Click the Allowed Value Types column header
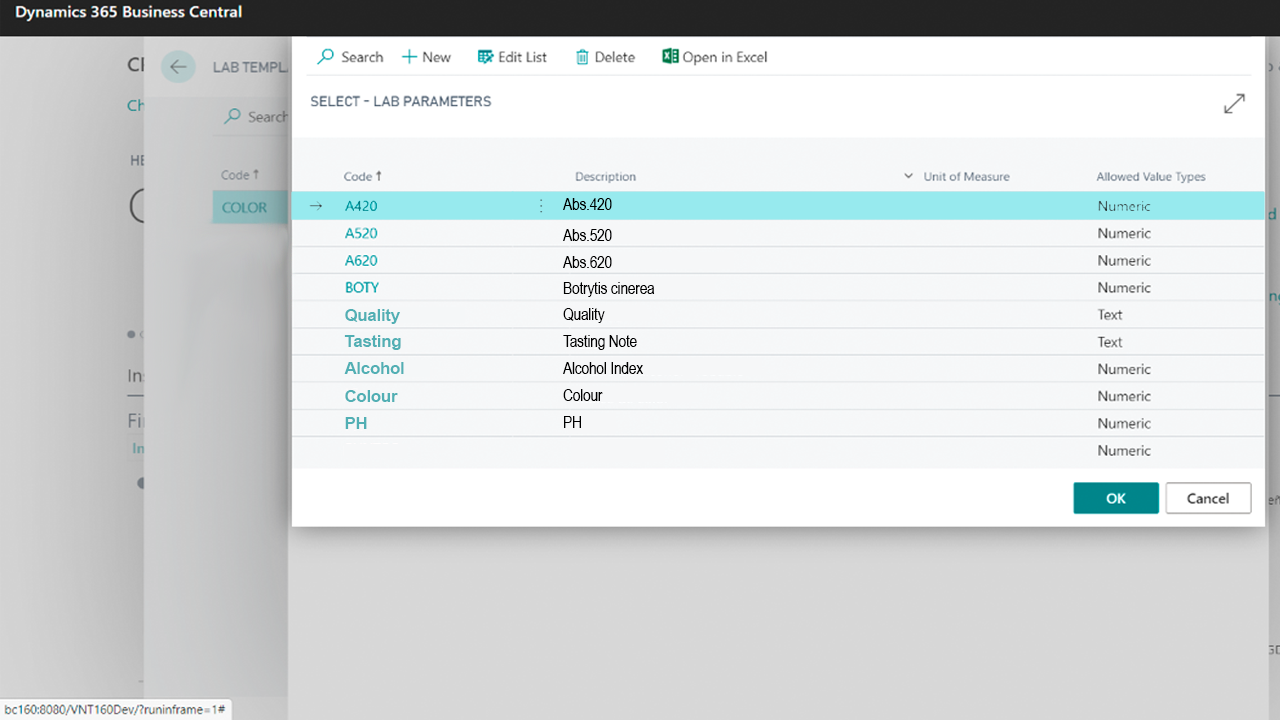 click(x=1150, y=176)
